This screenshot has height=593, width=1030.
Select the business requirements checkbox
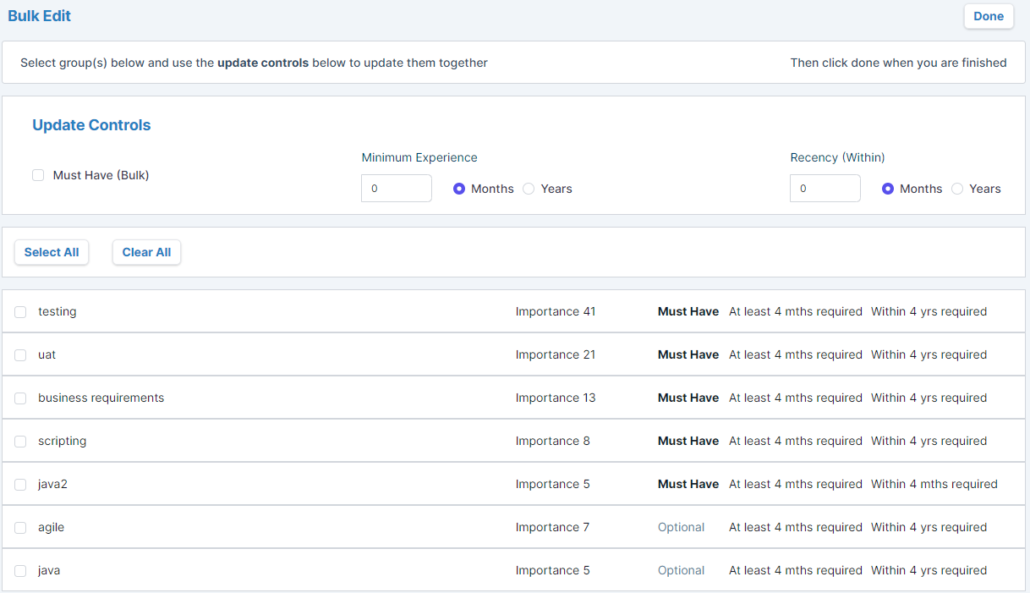(x=20, y=399)
